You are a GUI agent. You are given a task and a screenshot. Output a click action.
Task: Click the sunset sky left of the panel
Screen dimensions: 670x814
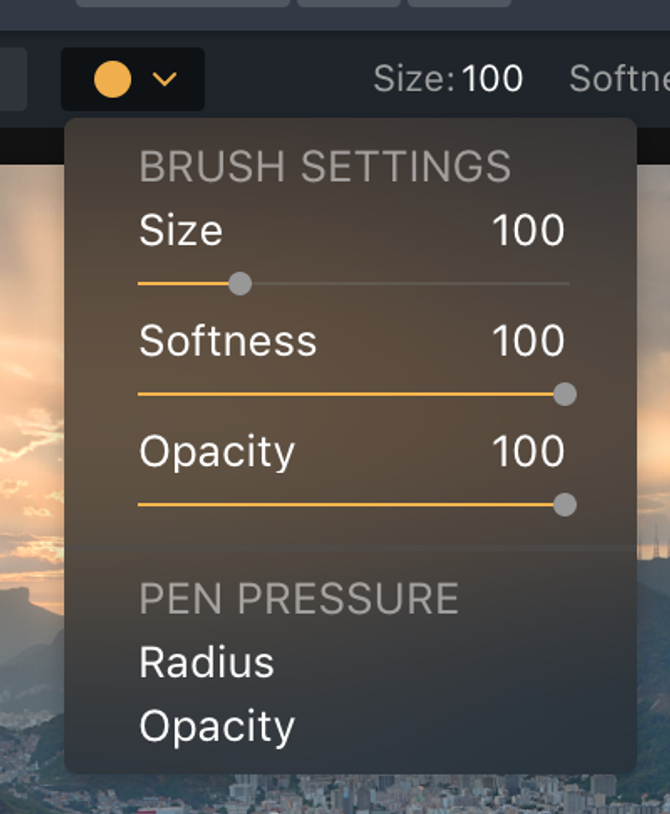pos(31,363)
